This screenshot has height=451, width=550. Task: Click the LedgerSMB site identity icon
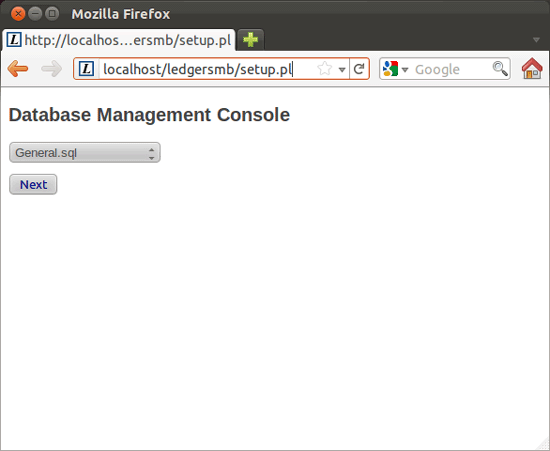tap(86, 69)
